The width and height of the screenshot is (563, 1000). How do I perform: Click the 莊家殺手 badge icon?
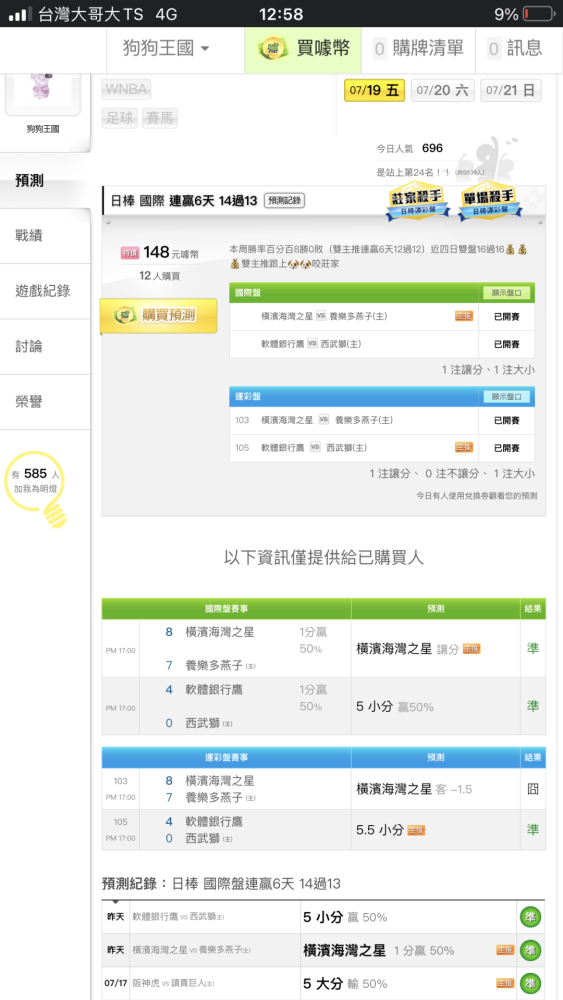[417, 203]
